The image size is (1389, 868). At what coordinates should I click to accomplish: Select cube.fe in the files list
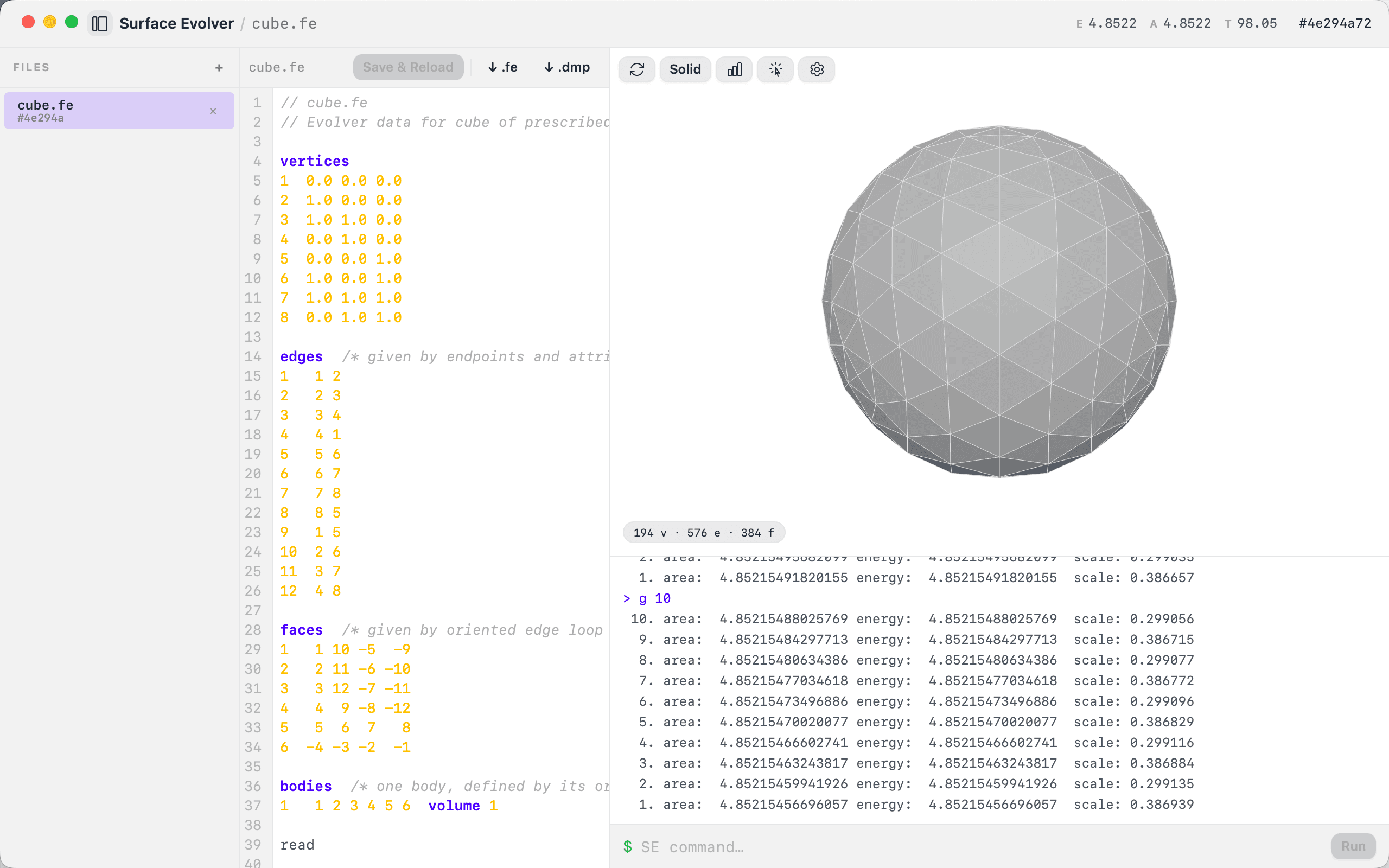119,111
